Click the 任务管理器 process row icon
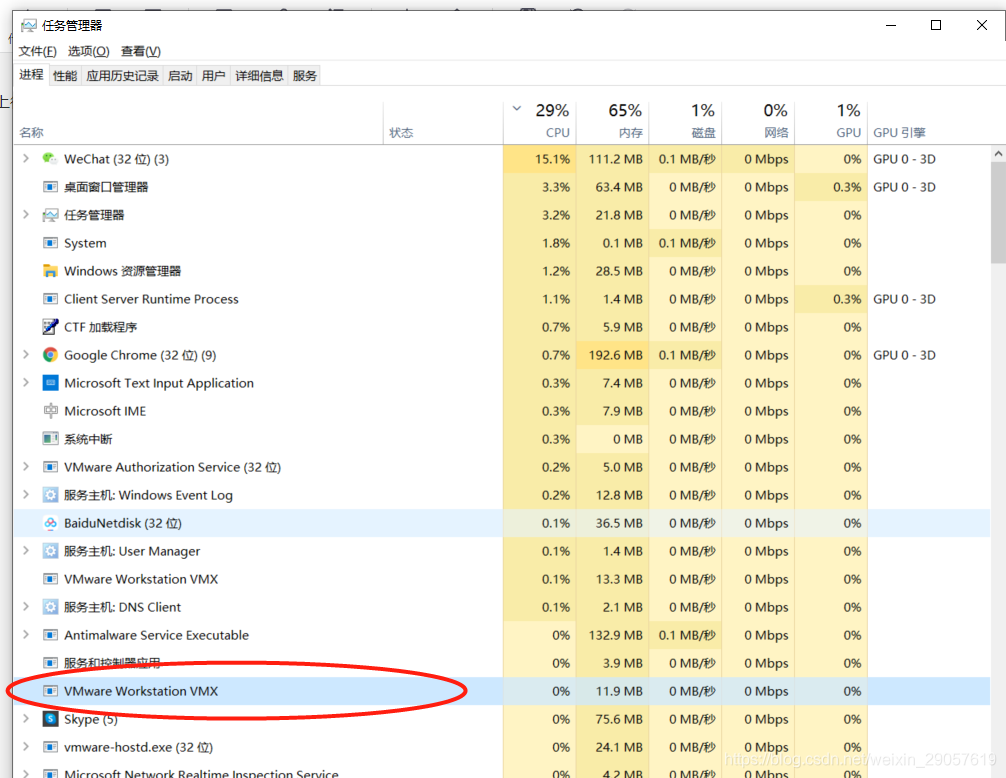 pos(50,215)
